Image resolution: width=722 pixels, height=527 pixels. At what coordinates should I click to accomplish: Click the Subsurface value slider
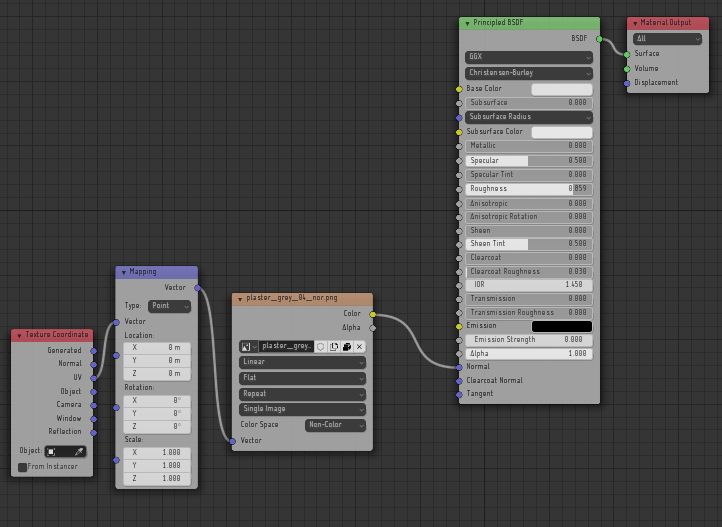click(x=529, y=103)
